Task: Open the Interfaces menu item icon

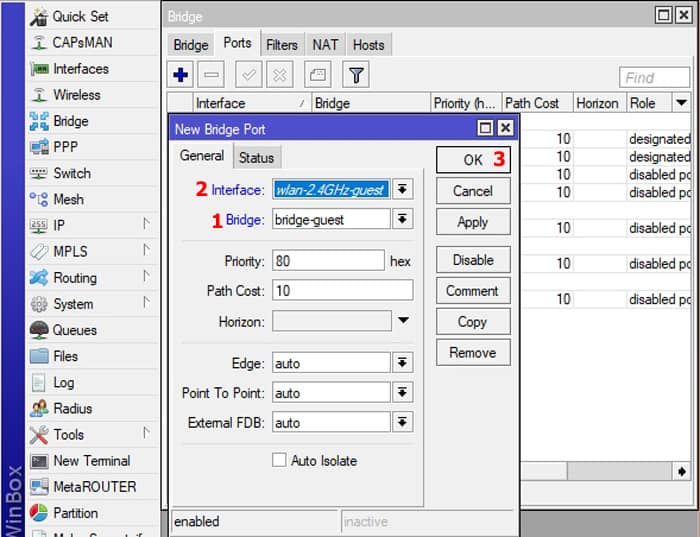Action: (39, 69)
